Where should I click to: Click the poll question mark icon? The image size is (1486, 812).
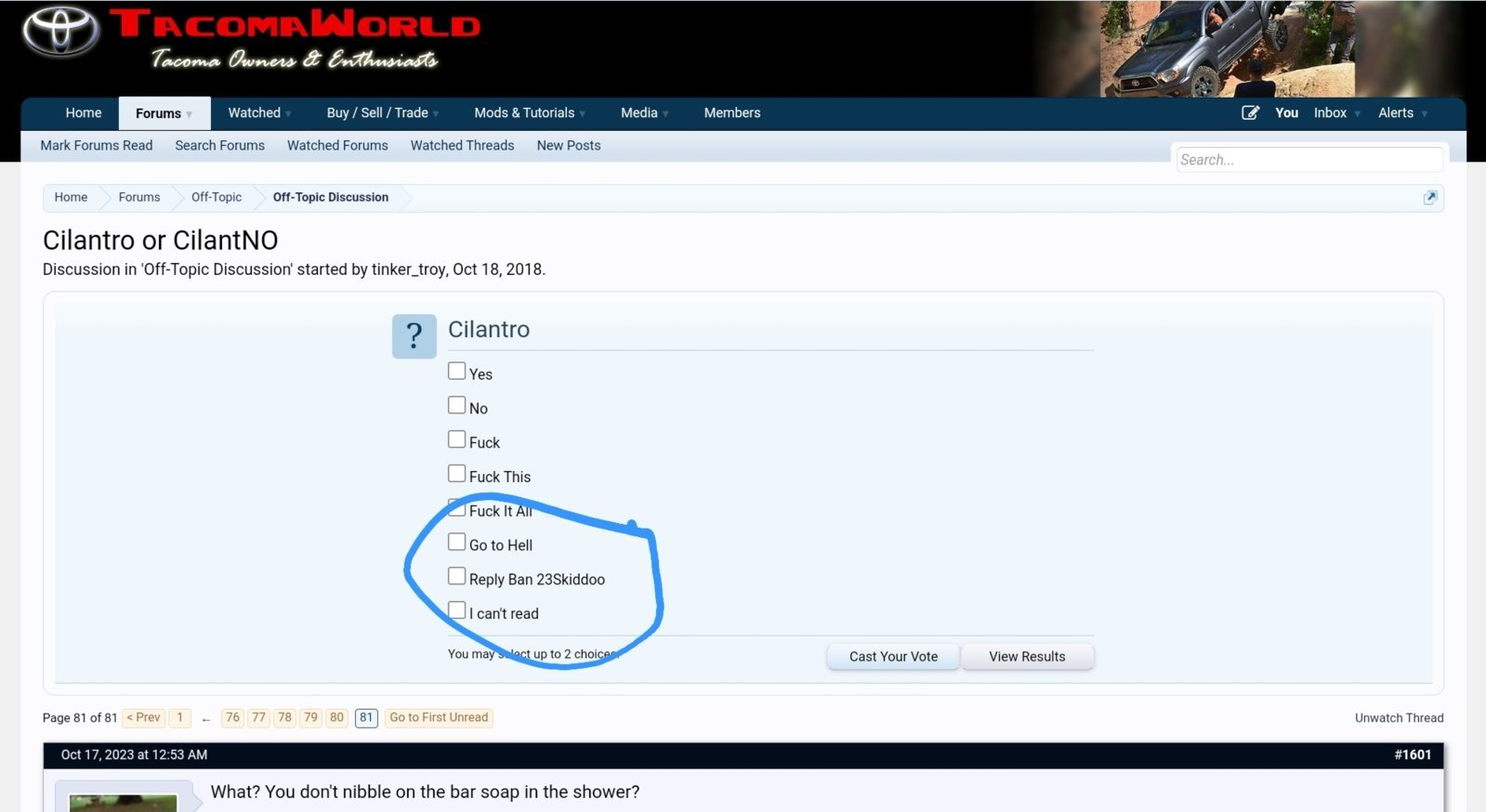tap(414, 336)
